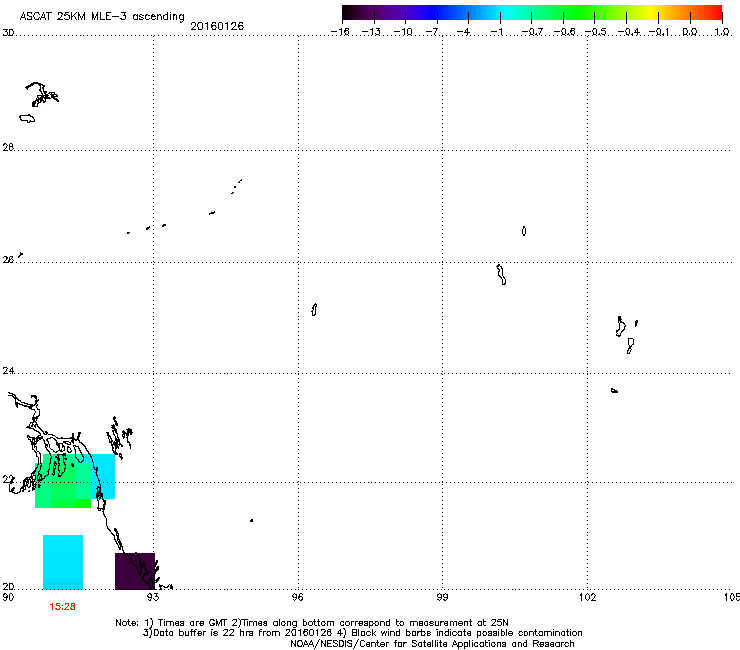
Task: Click the green data cells near 22N
Action: (x=63, y=481)
